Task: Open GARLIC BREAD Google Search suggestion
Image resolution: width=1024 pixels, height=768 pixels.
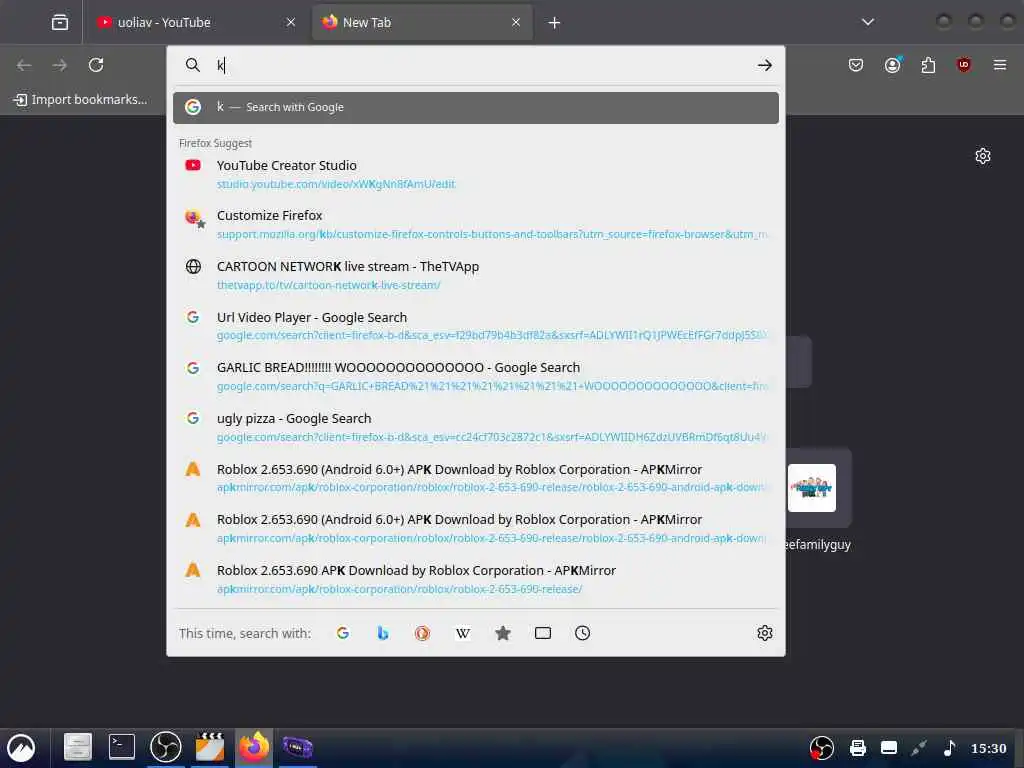Action: [x=475, y=377]
